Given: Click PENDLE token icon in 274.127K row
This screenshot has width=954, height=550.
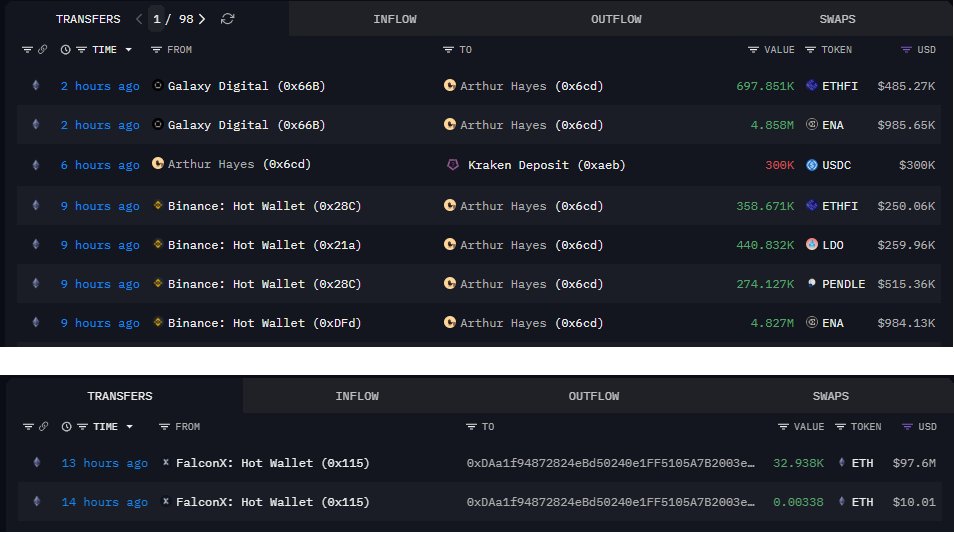Looking at the screenshot, I should tap(812, 283).
